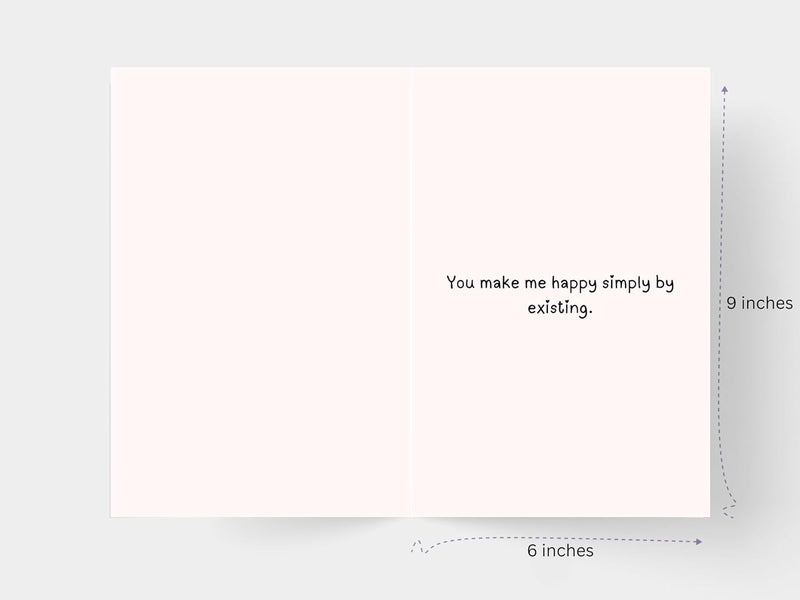
Task: Click the word 'existing.' inside the card
Action: point(560,308)
